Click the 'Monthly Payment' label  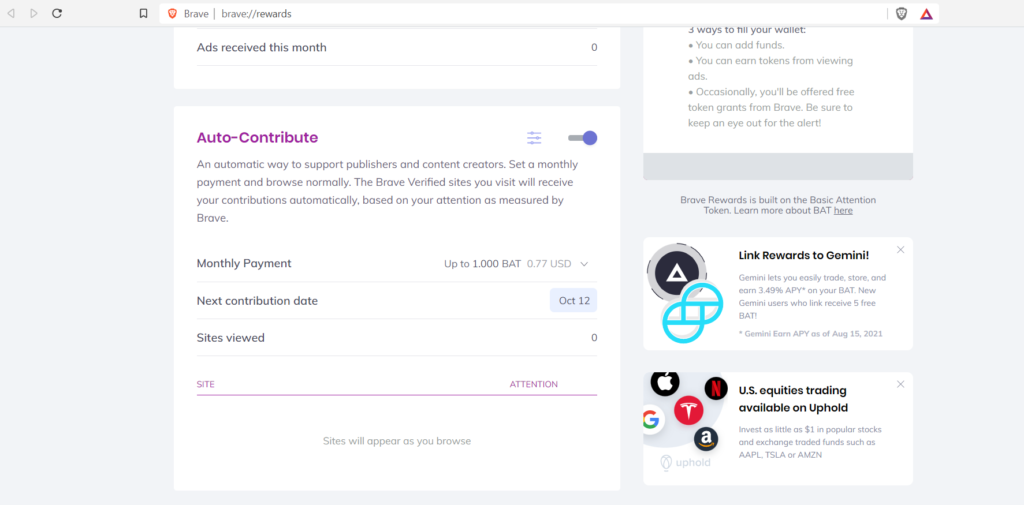(244, 263)
